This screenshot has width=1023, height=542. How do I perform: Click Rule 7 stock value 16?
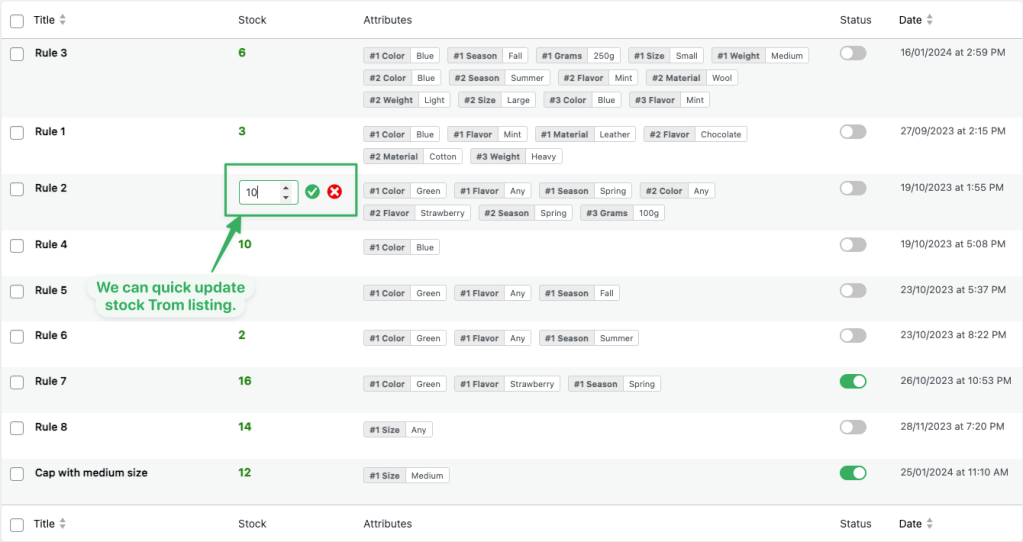tap(245, 381)
